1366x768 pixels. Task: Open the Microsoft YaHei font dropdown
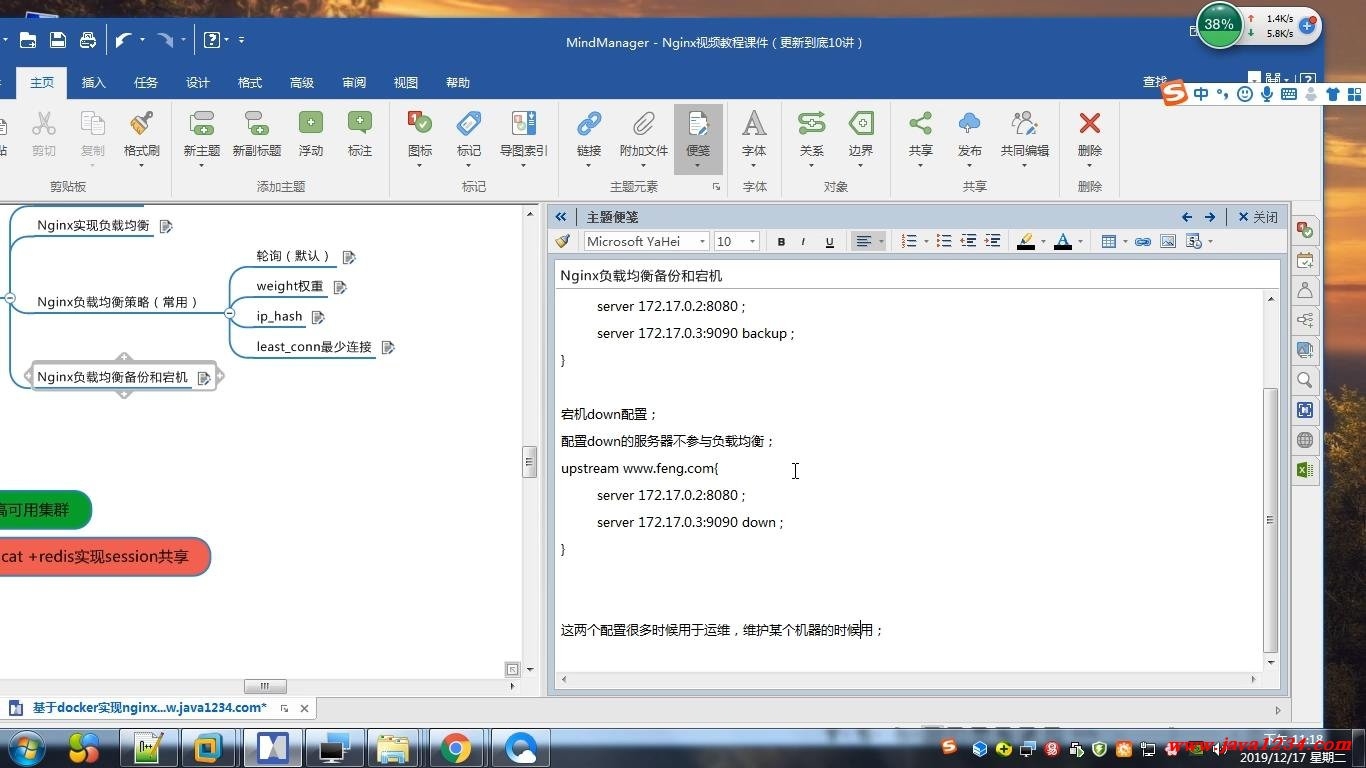click(703, 241)
